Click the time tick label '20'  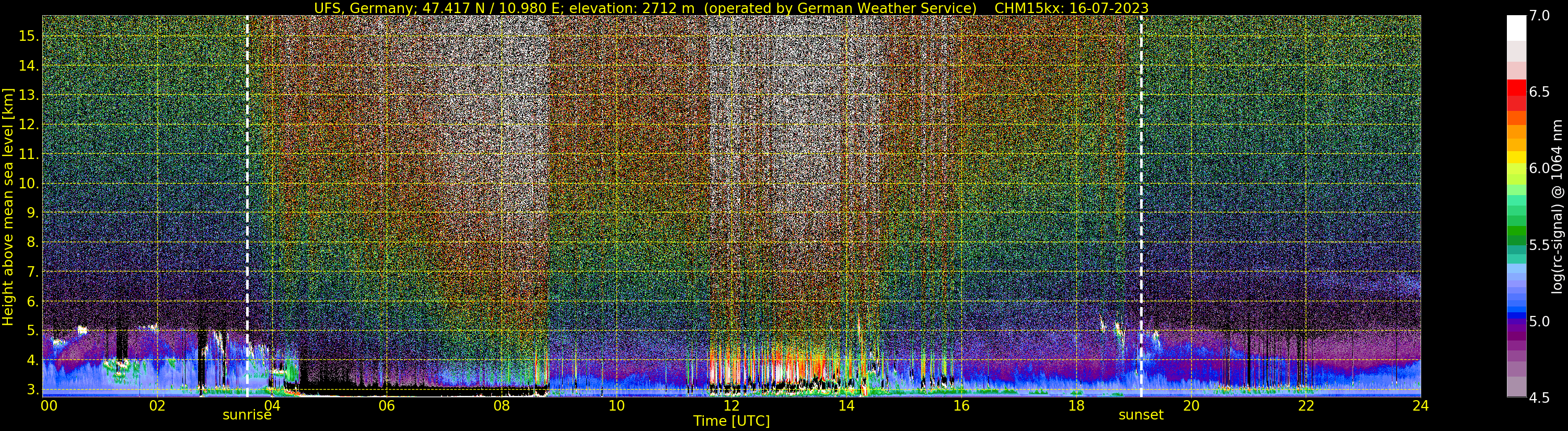[1191, 405]
